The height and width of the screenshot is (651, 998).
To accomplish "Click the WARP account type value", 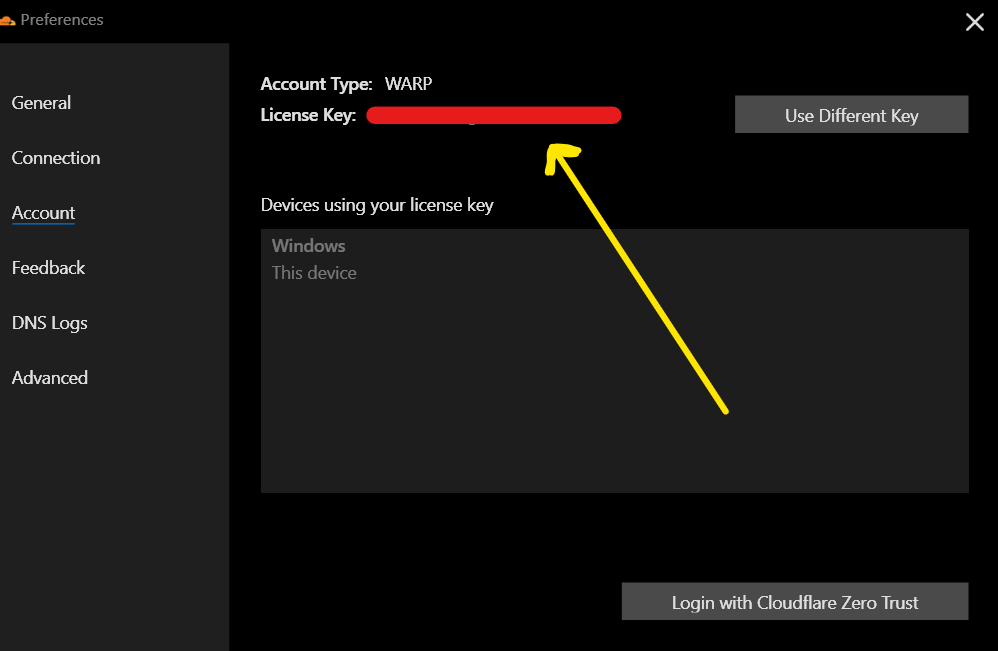I will pos(408,84).
